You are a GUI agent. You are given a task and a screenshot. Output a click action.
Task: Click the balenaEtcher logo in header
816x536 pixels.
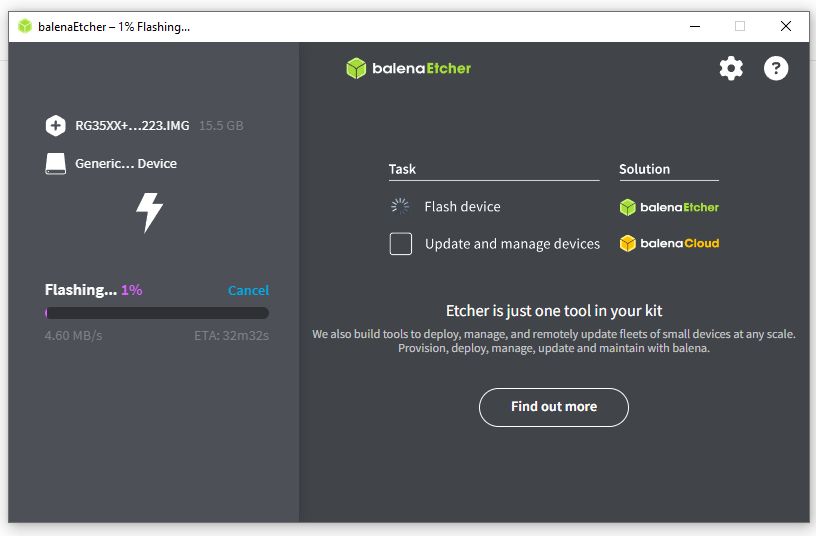(409, 69)
